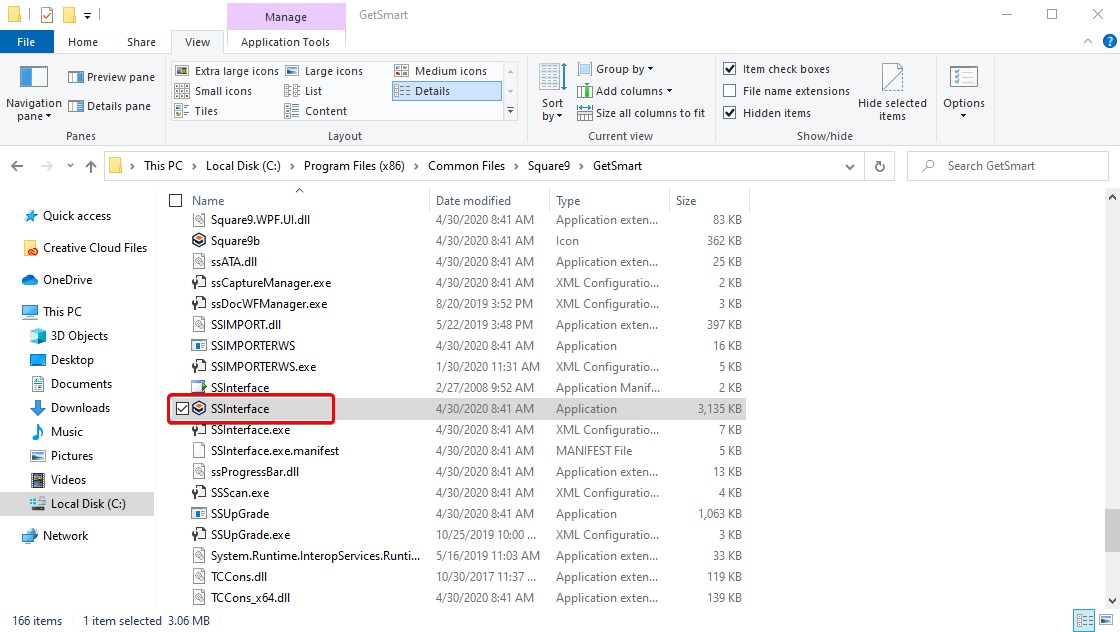Click the Hide selected items icon

coord(892,79)
